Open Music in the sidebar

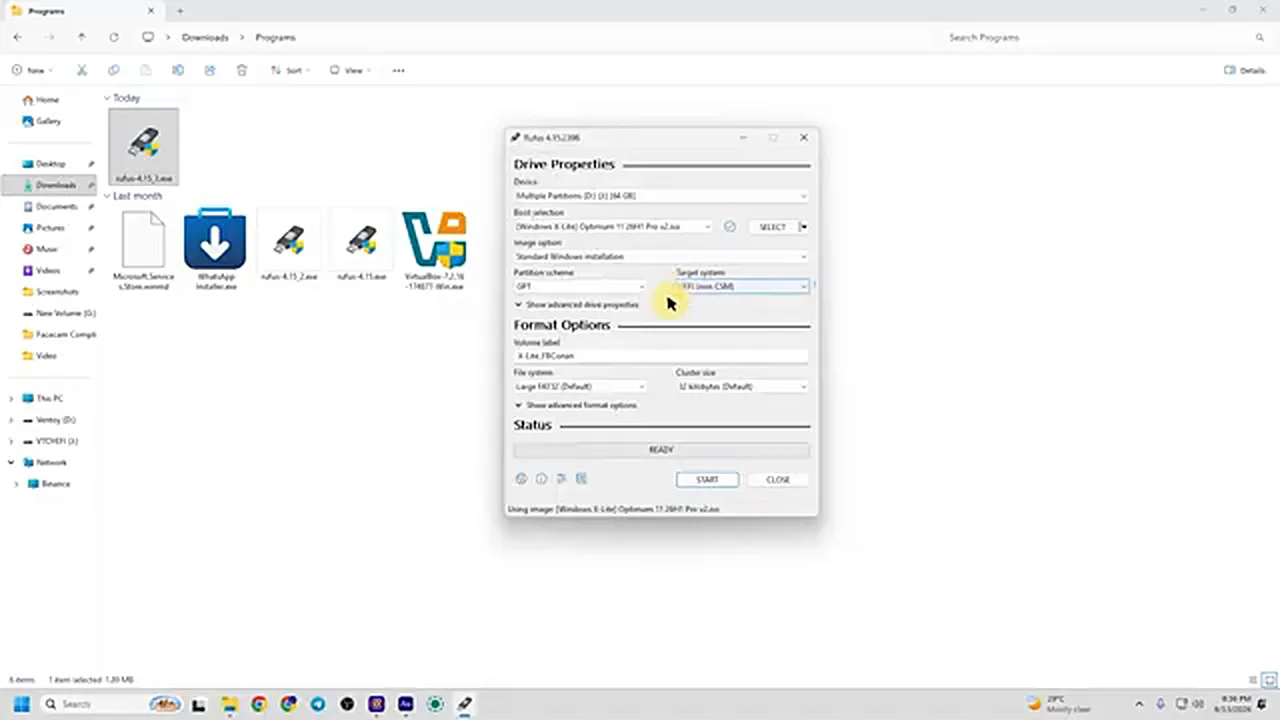(x=46, y=249)
